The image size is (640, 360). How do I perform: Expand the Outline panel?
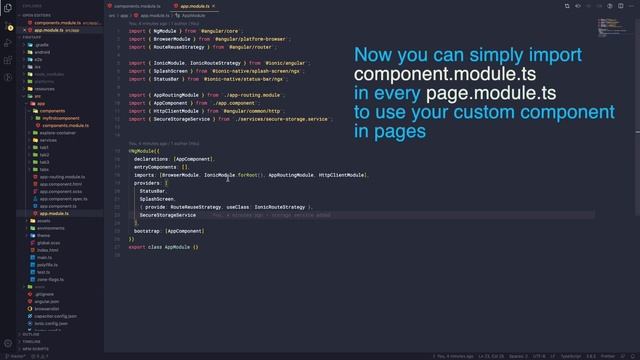click(x=31, y=334)
